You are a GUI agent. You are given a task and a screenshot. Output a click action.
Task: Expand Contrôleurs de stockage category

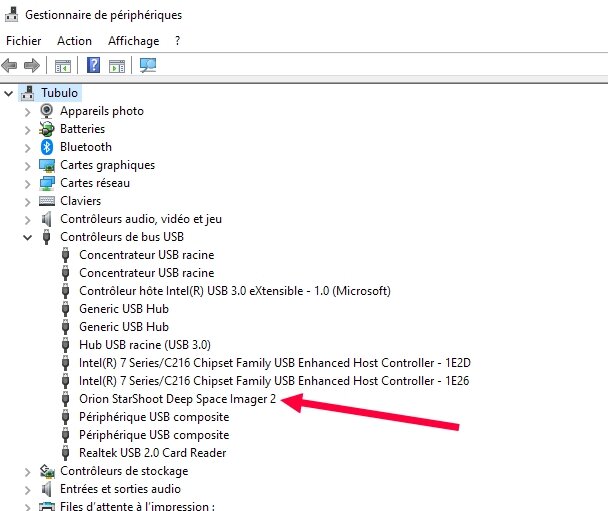click(27, 472)
